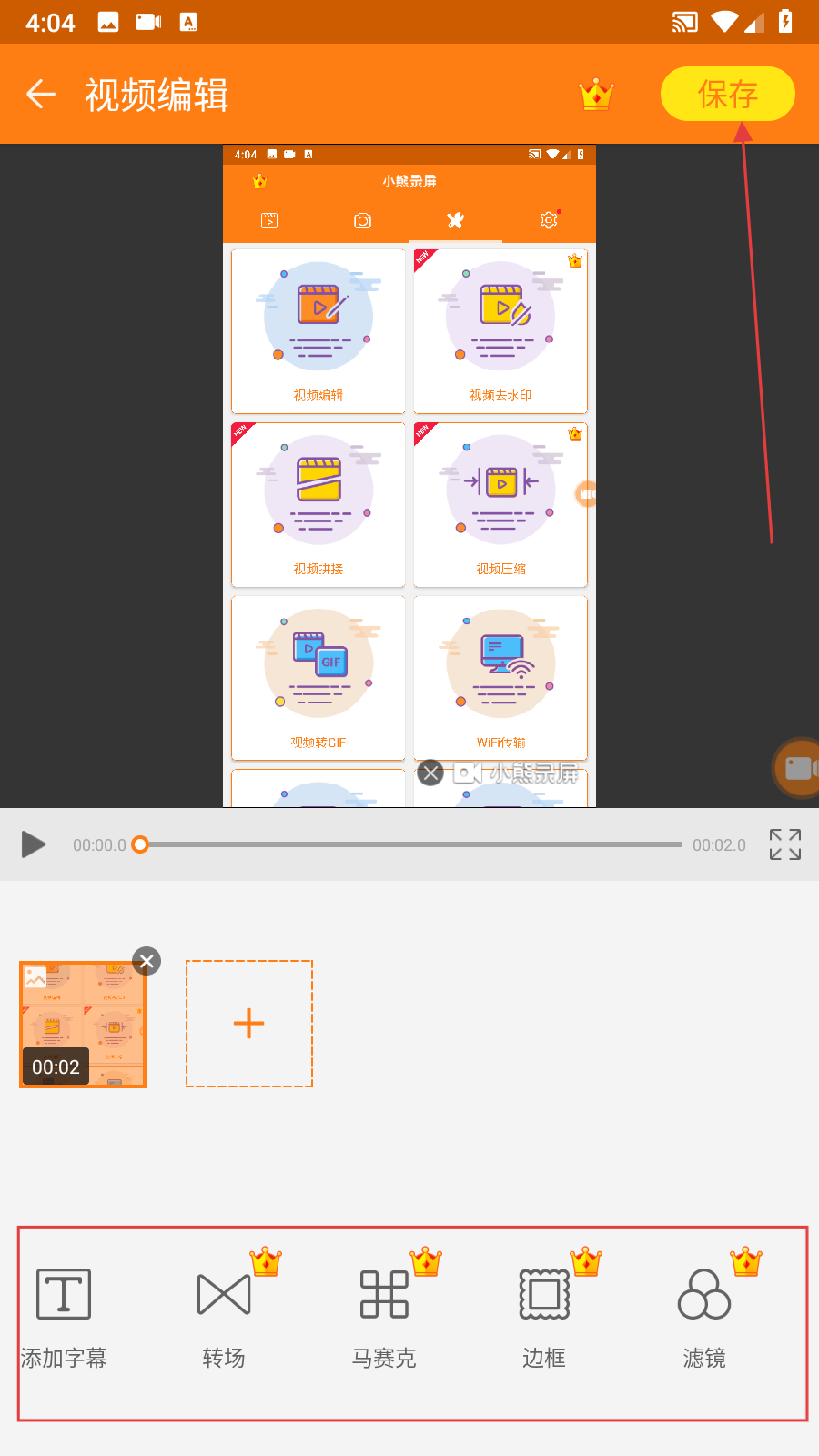Viewport: 819px width, 1456px height.
Task: Tap the back arrow in header
Action: point(41,94)
